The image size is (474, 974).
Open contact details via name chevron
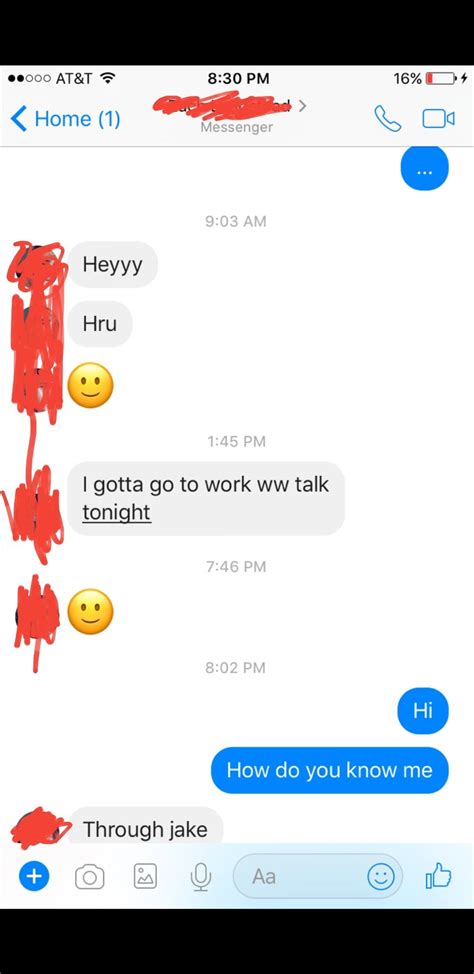click(302, 106)
